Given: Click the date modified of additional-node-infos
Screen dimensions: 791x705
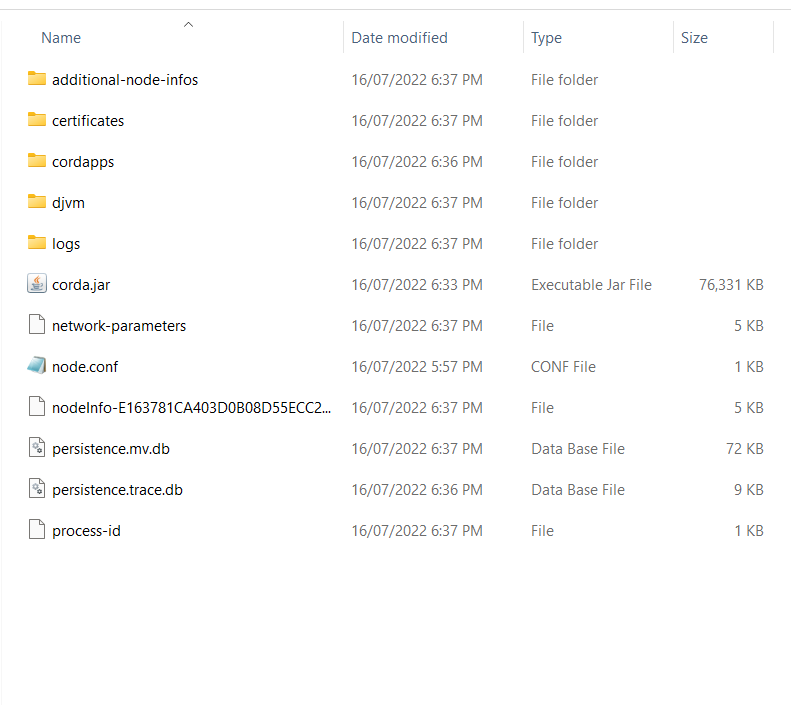Looking at the screenshot, I should 417,80.
